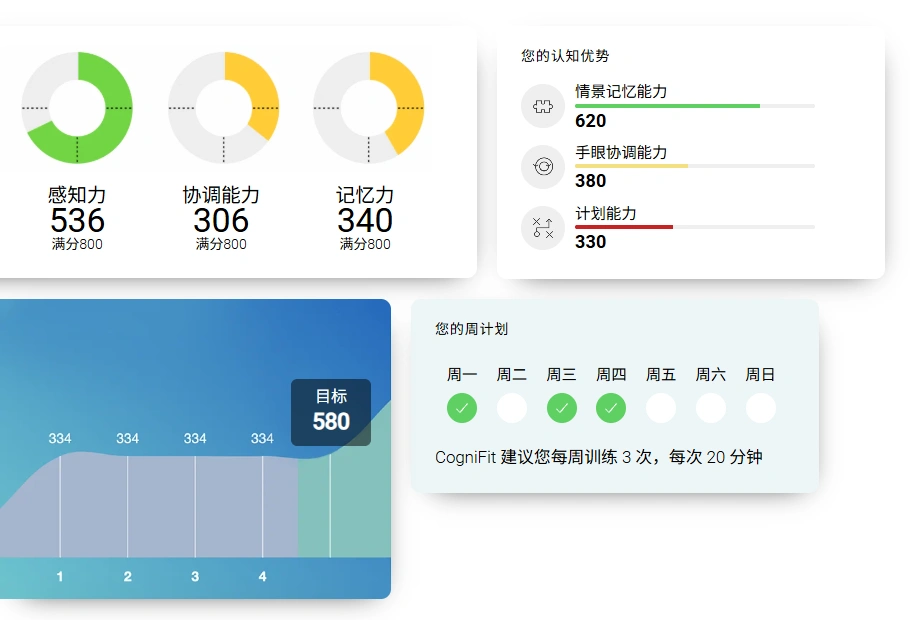
Task: Click the 手眼协调能力 score 380
Action: (x=591, y=181)
